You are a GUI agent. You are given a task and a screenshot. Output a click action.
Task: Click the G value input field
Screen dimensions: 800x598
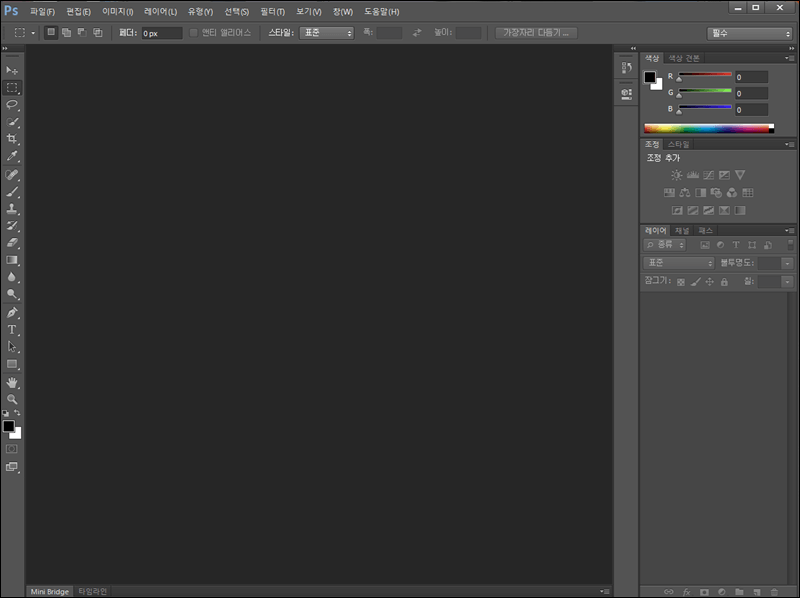tap(751, 93)
